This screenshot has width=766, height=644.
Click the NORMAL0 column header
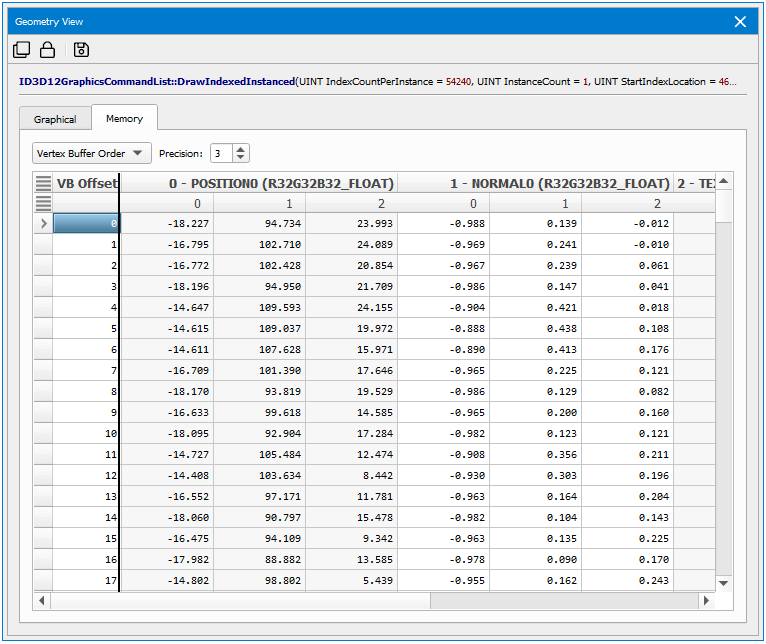point(559,183)
